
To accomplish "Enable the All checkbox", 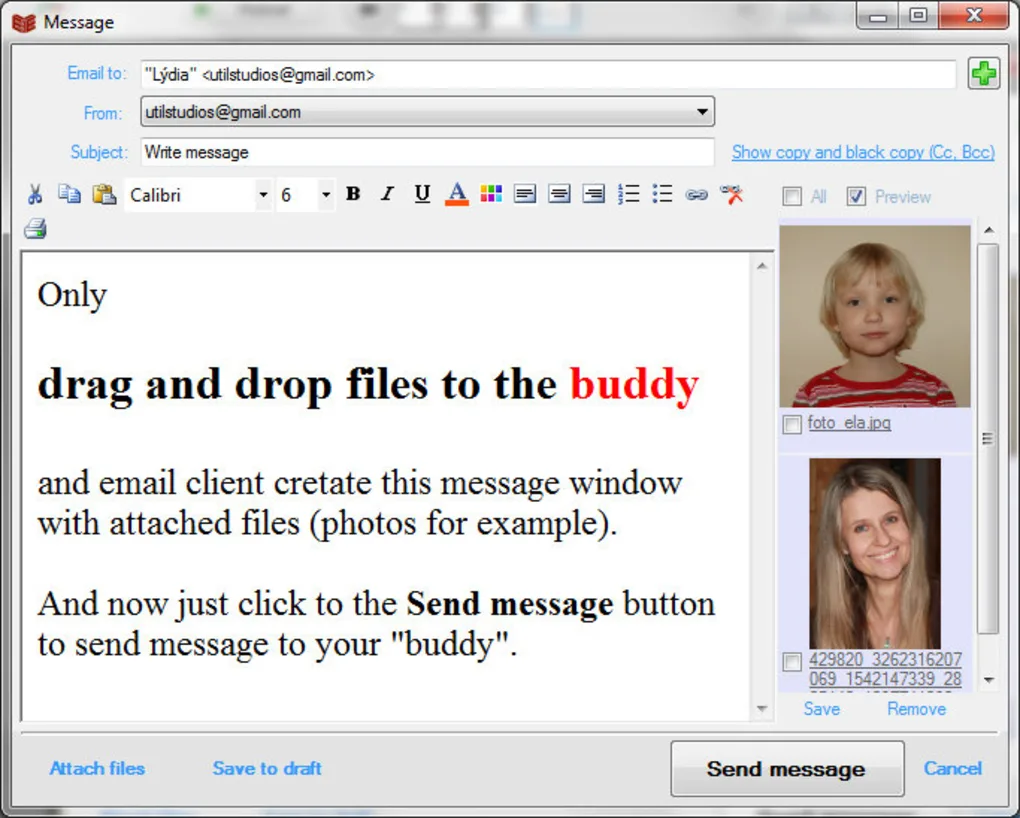I will click(795, 196).
